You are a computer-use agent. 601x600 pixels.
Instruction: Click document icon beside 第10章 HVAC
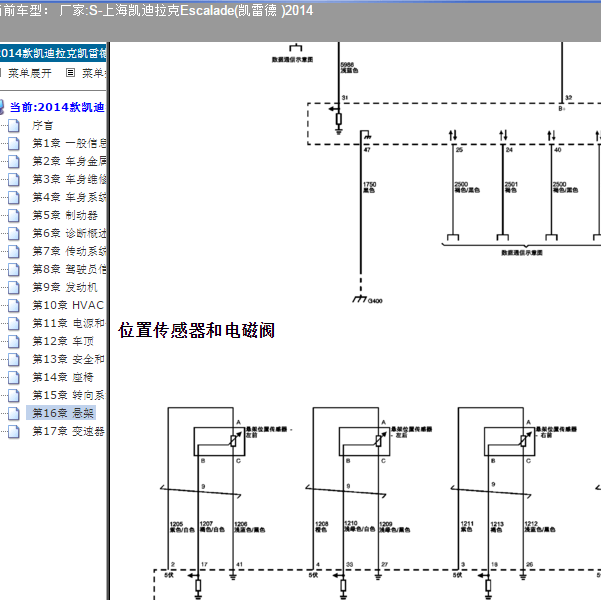click(x=14, y=306)
